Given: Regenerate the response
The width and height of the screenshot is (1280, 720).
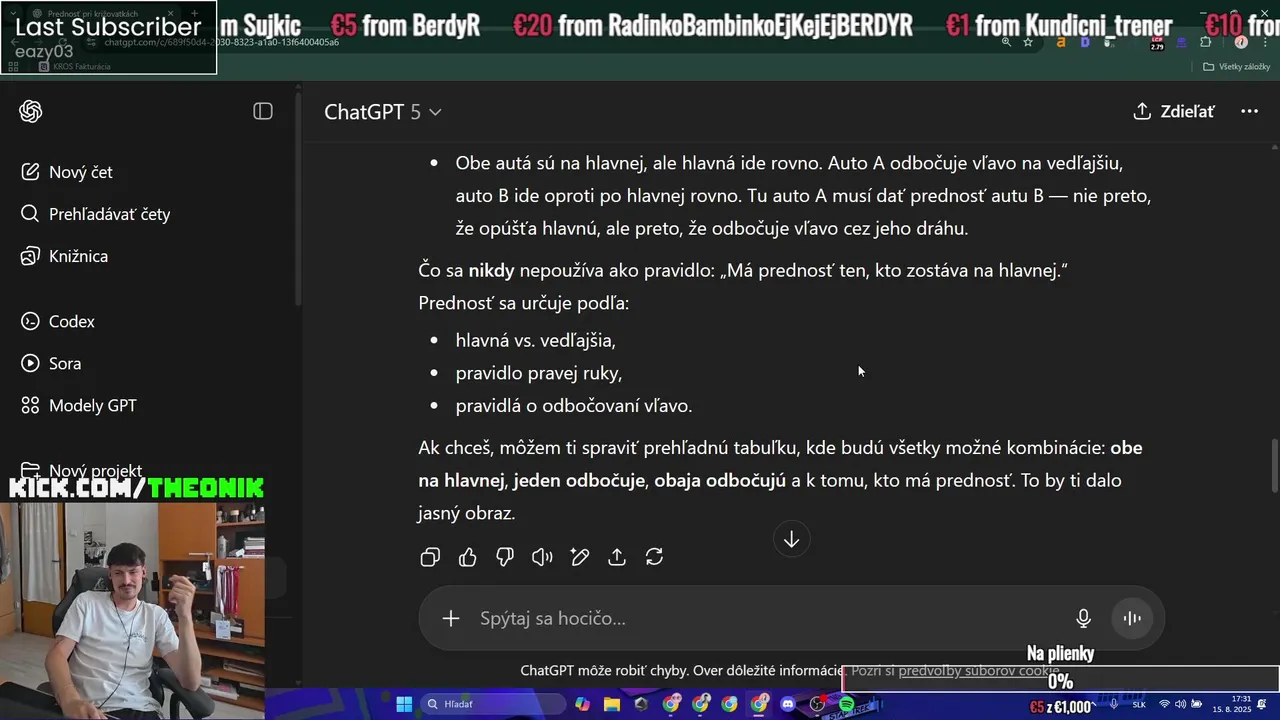Looking at the screenshot, I should click(654, 557).
